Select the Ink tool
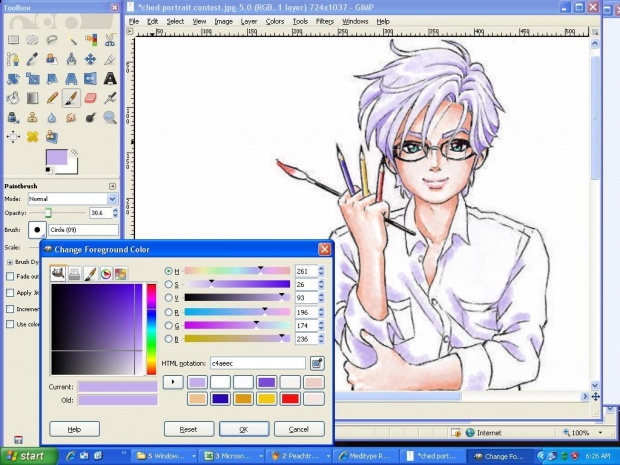The width and height of the screenshot is (620, 465). tap(13, 117)
